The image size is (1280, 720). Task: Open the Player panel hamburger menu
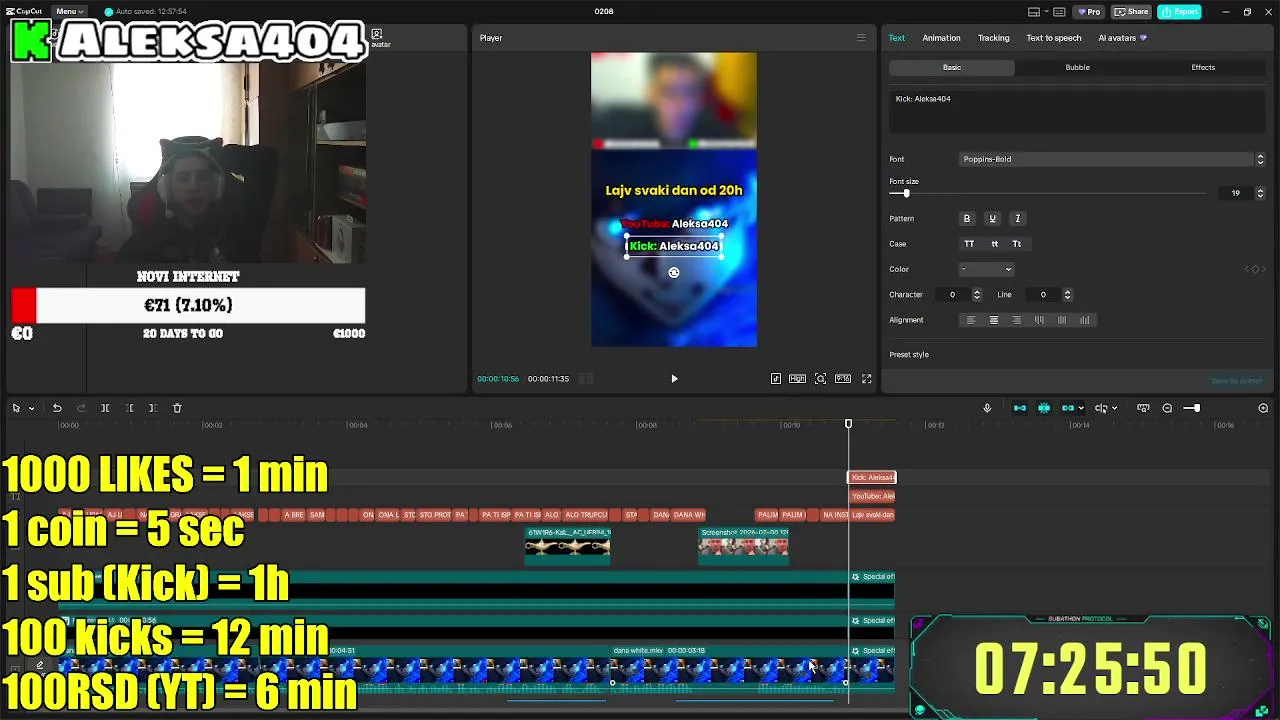tap(861, 38)
